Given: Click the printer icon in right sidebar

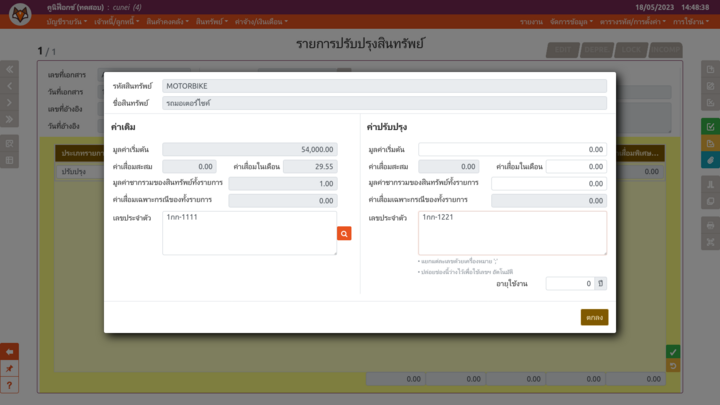Looking at the screenshot, I should [710, 225].
